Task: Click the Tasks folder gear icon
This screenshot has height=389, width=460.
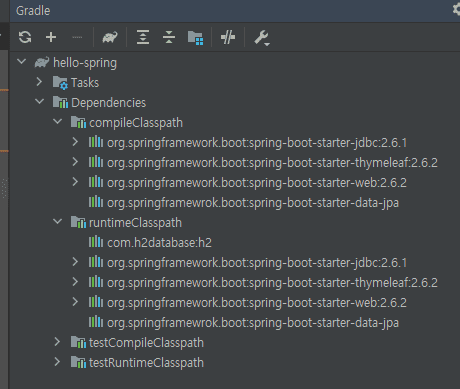Action: (60, 83)
